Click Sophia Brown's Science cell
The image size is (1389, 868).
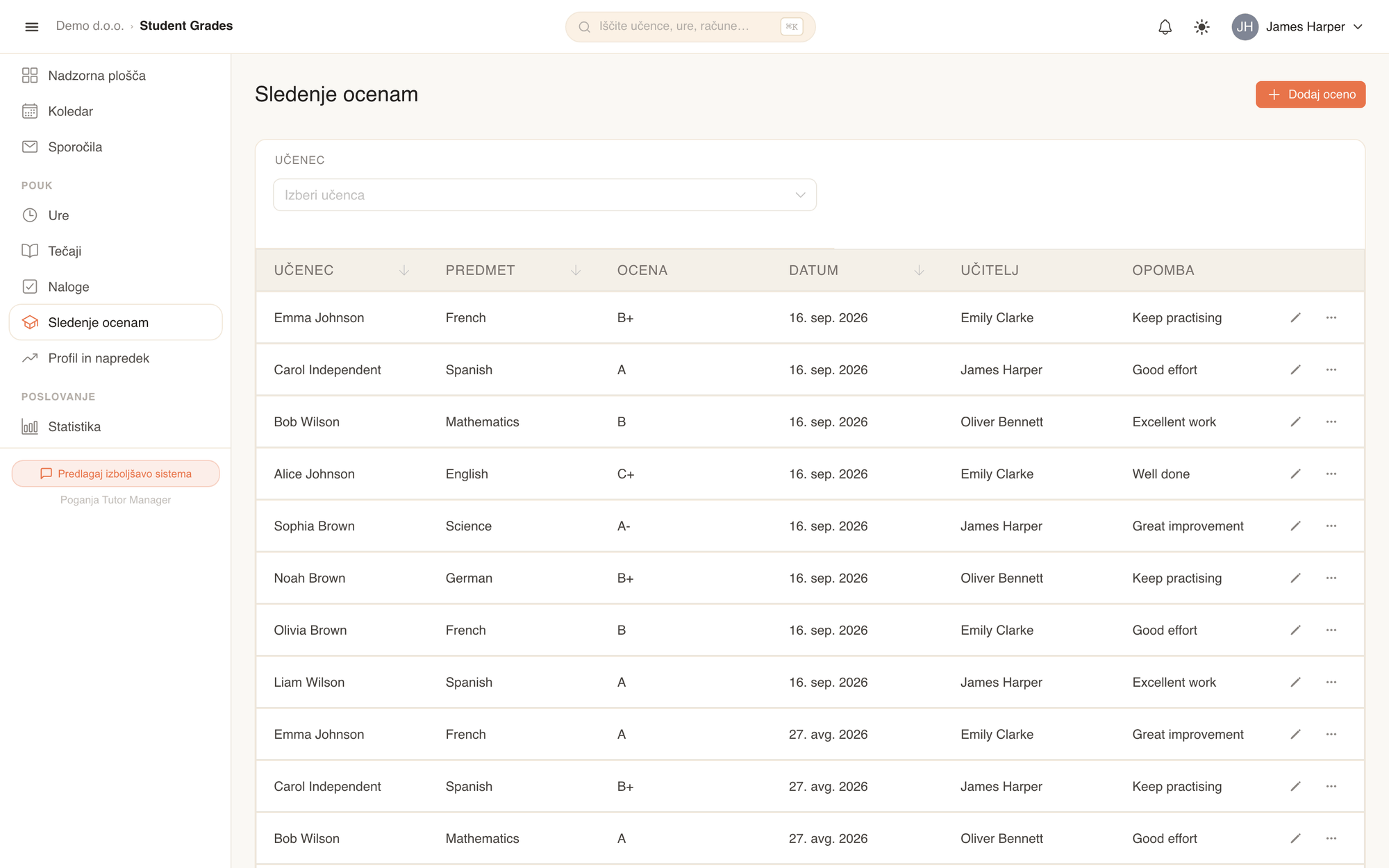[x=468, y=526]
